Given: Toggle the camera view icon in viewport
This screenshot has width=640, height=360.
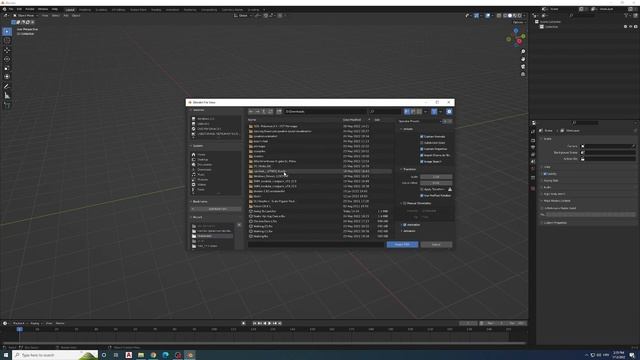Looking at the screenshot, I should [x=523, y=67].
